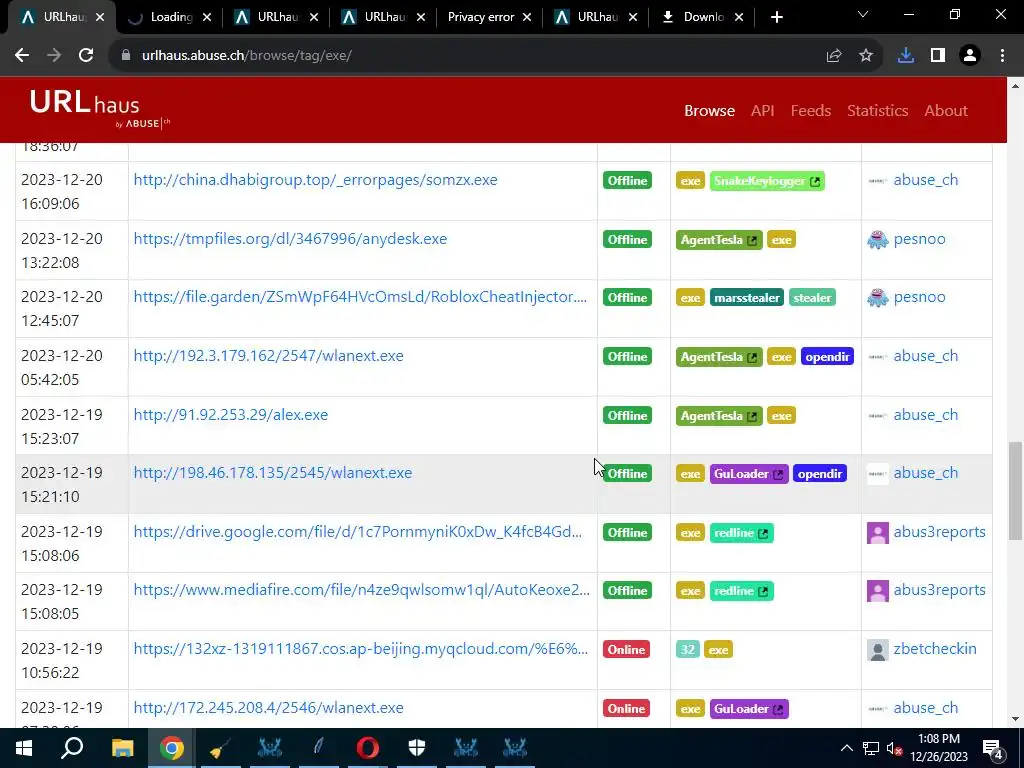This screenshot has height=768, width=1024.
Task: Open Windows taskbar search
Action: click(x=72, y=748)
